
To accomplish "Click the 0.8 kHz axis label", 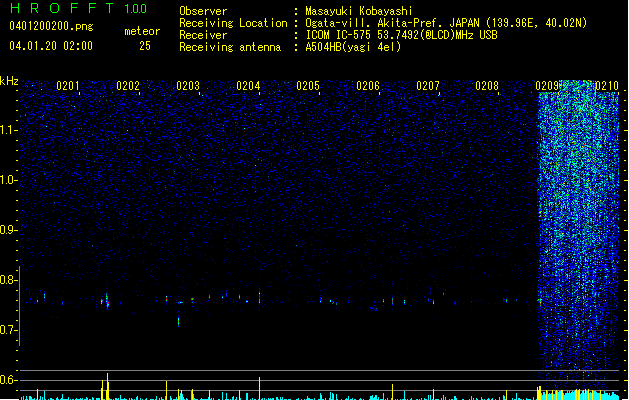I will 8,280.
